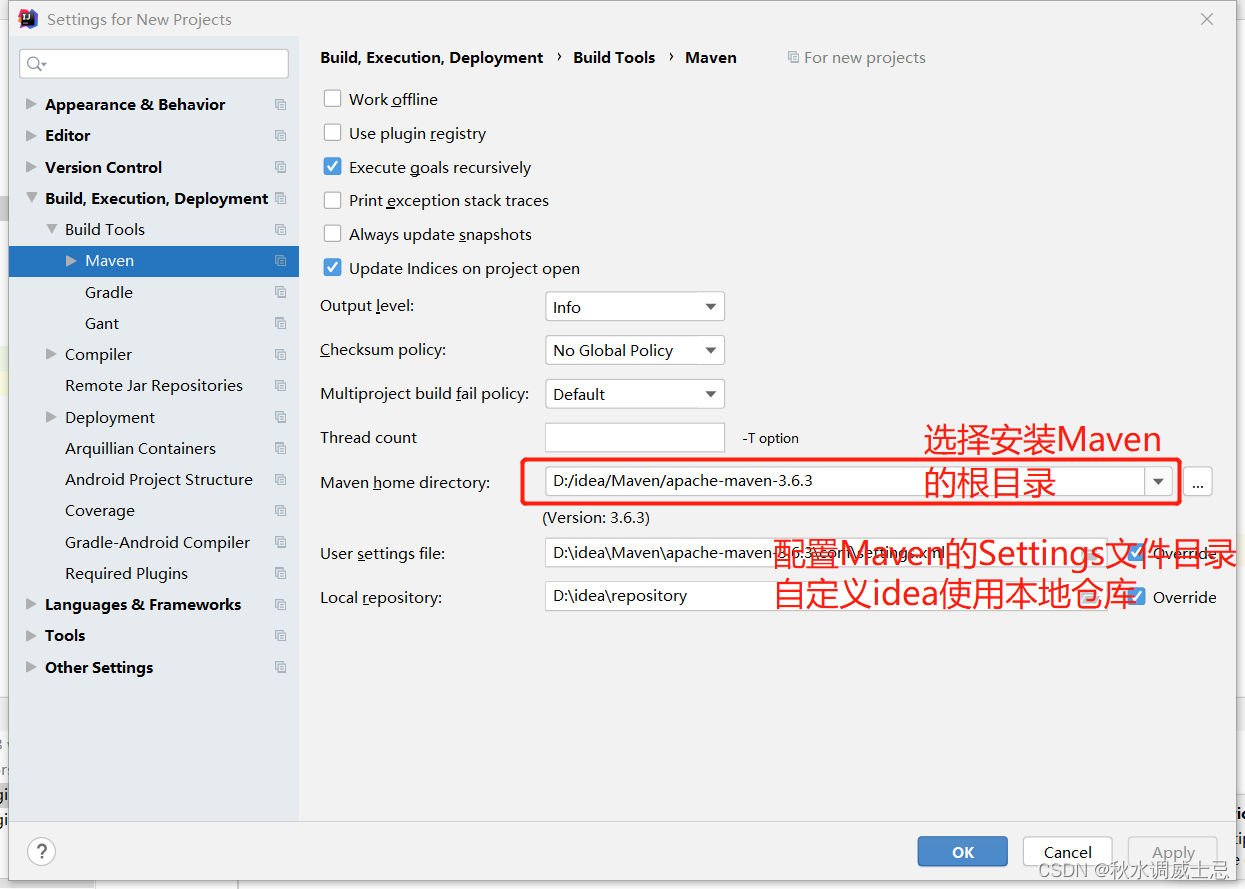Enable Always update snapshots
This screenshot has height=889, width=1245.
(x=333, y=234)
